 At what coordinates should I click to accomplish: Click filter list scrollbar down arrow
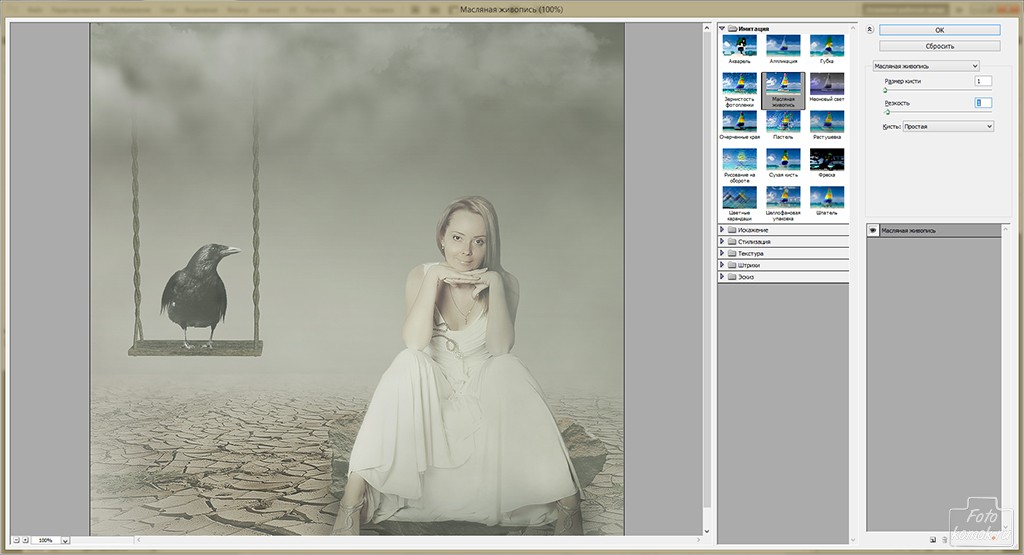[853, 540]
